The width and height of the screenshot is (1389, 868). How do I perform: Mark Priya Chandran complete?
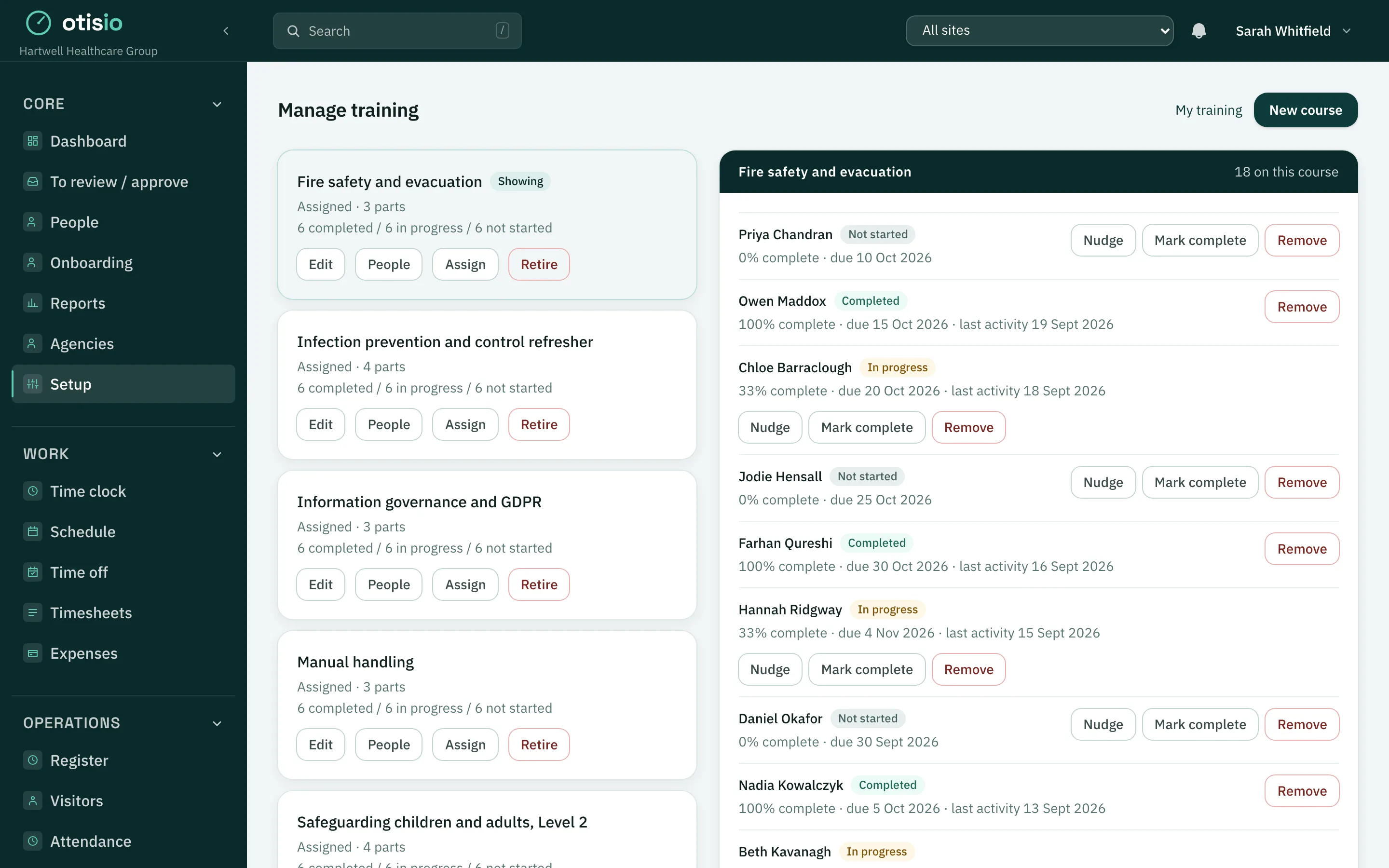[1199, 240]
